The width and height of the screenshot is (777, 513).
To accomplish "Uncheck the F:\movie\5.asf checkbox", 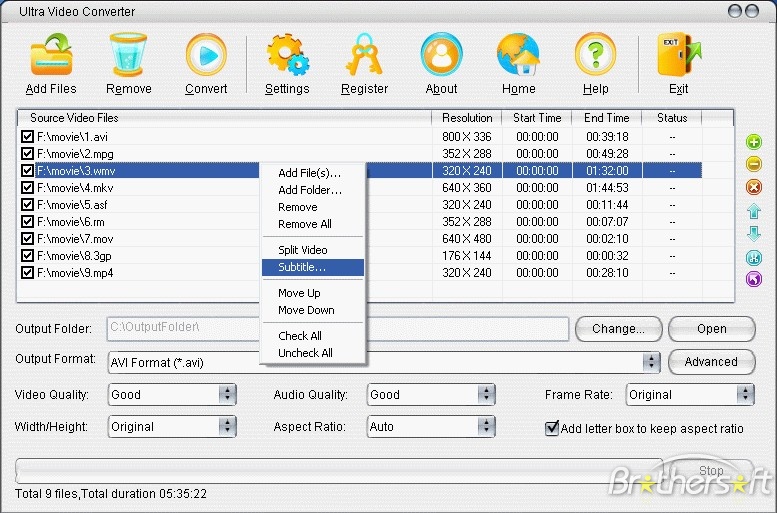I will click(27, 205).
